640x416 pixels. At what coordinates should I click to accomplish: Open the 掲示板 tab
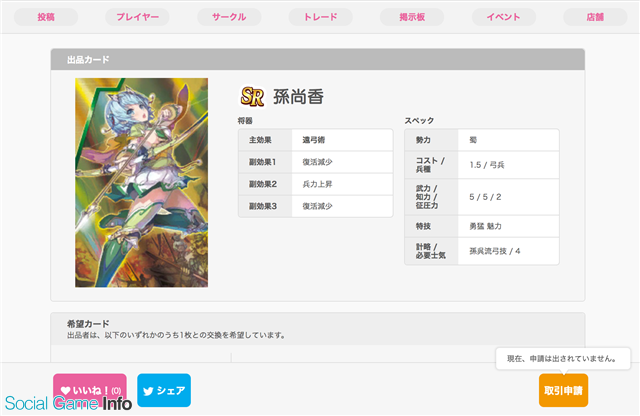coord(412,17)
